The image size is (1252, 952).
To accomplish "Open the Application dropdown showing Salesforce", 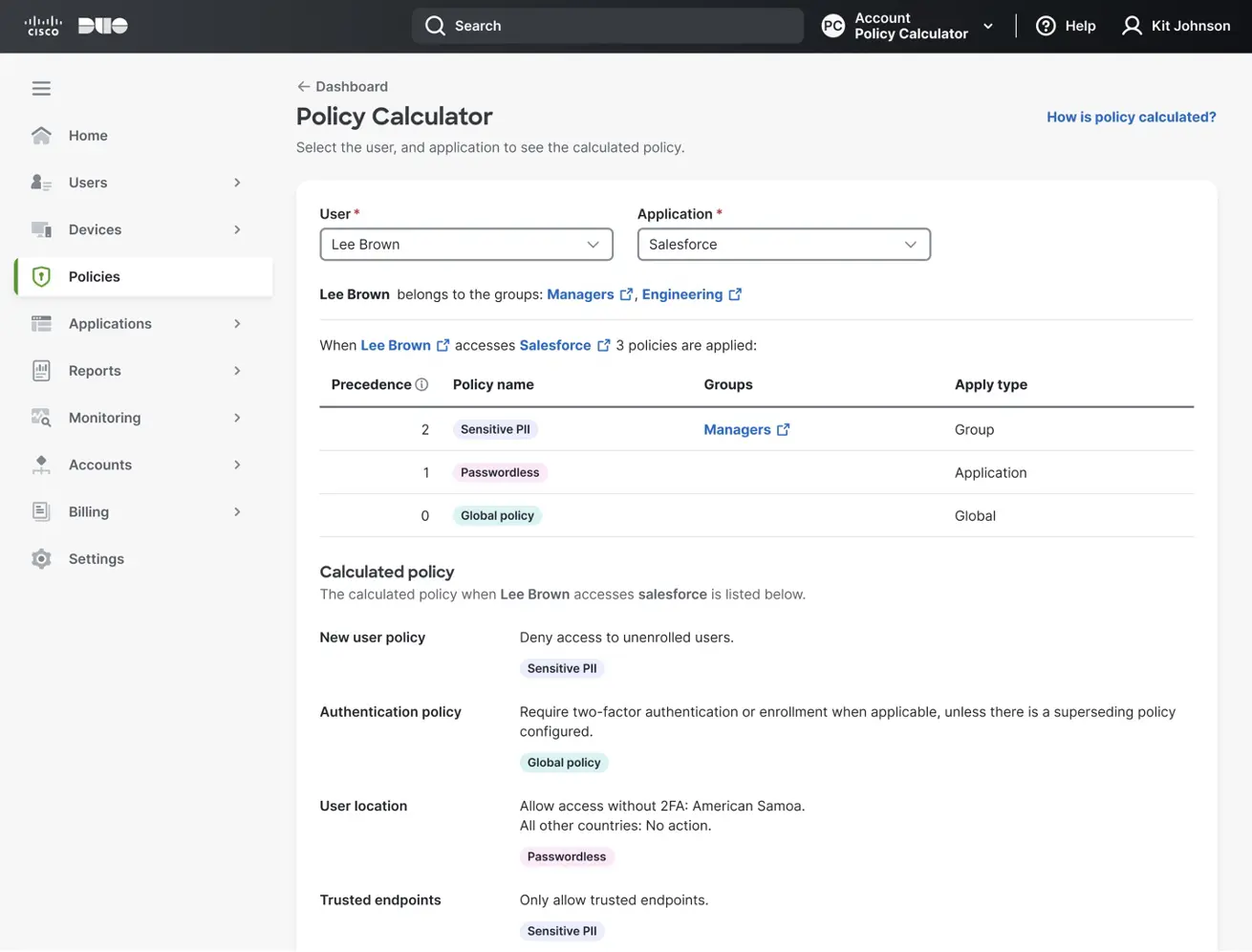I will [x=783, y=244].
